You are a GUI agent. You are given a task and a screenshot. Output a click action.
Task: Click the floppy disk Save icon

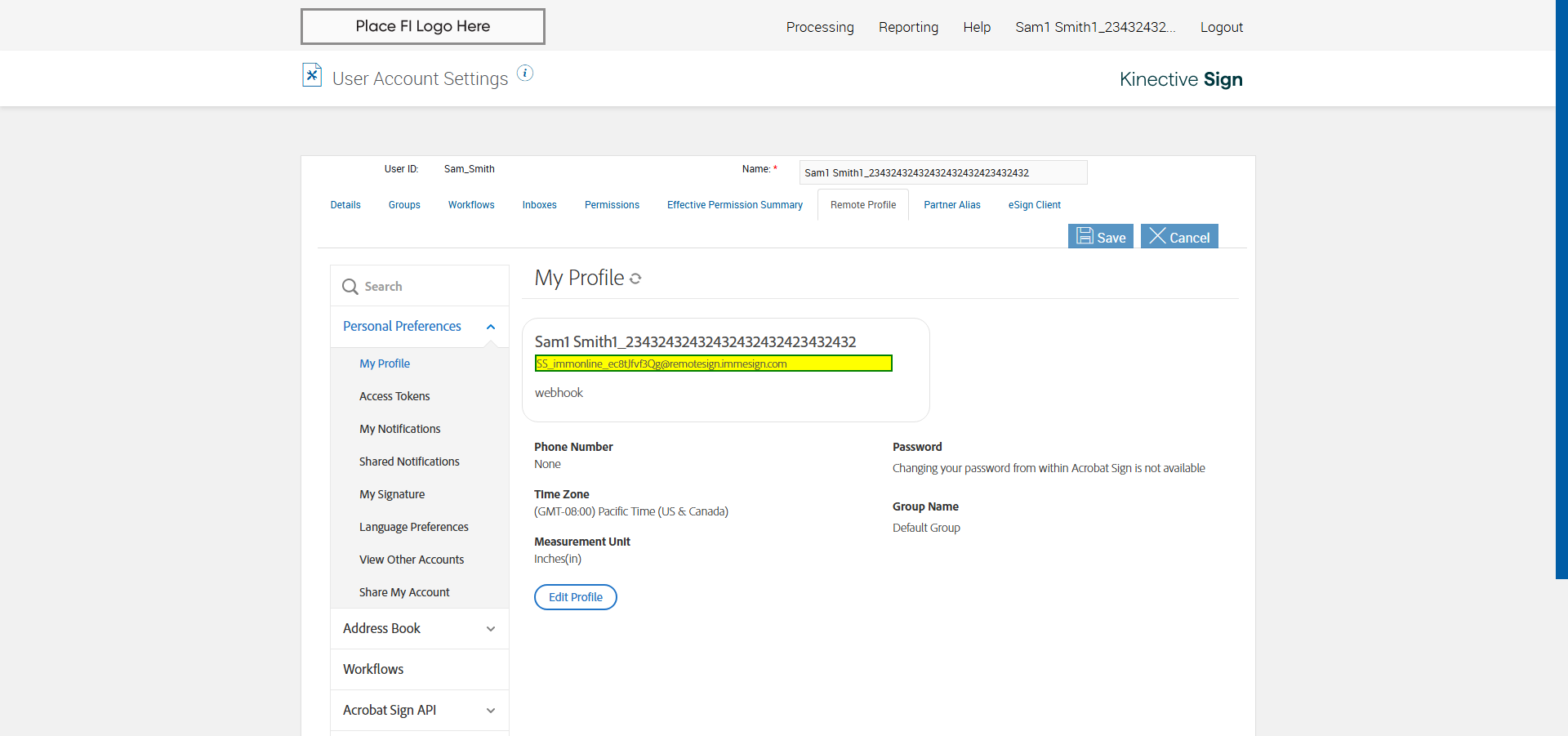1085,236
